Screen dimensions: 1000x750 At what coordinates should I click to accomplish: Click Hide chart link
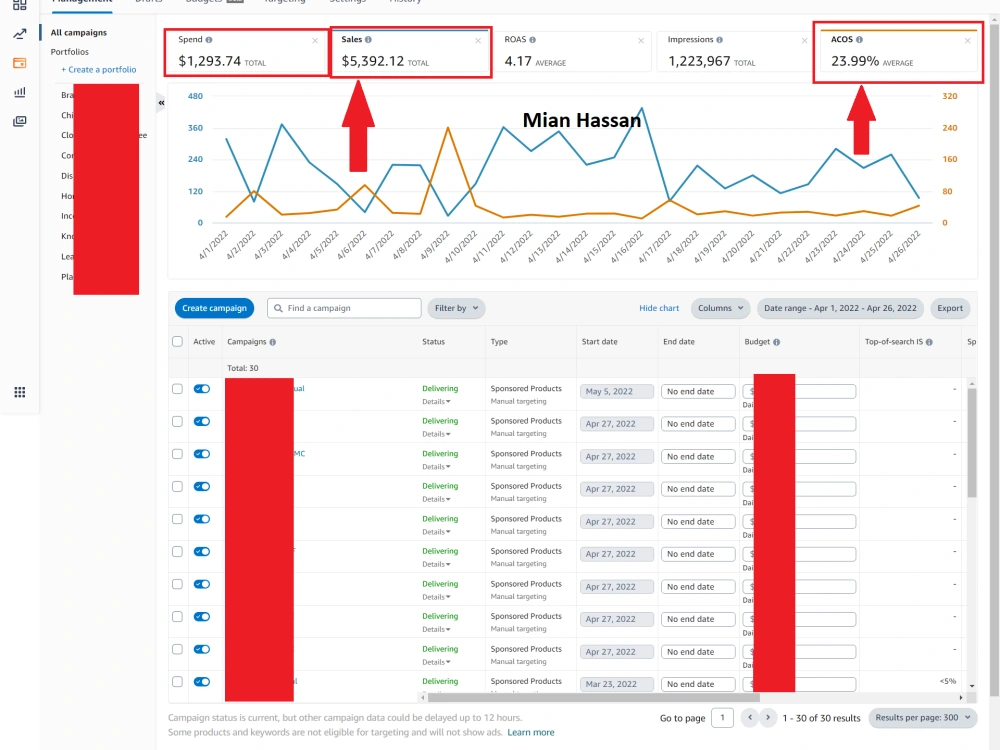pyautogui.click(x=659, y=308)
